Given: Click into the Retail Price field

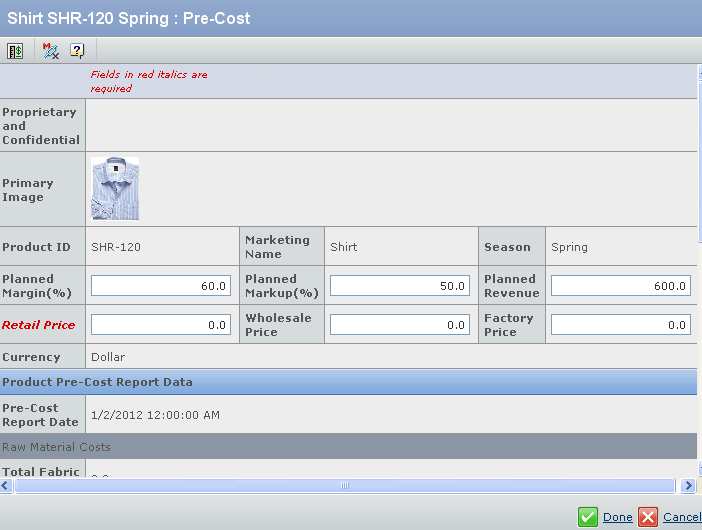Looking at the screenshot, I should 161,325.
